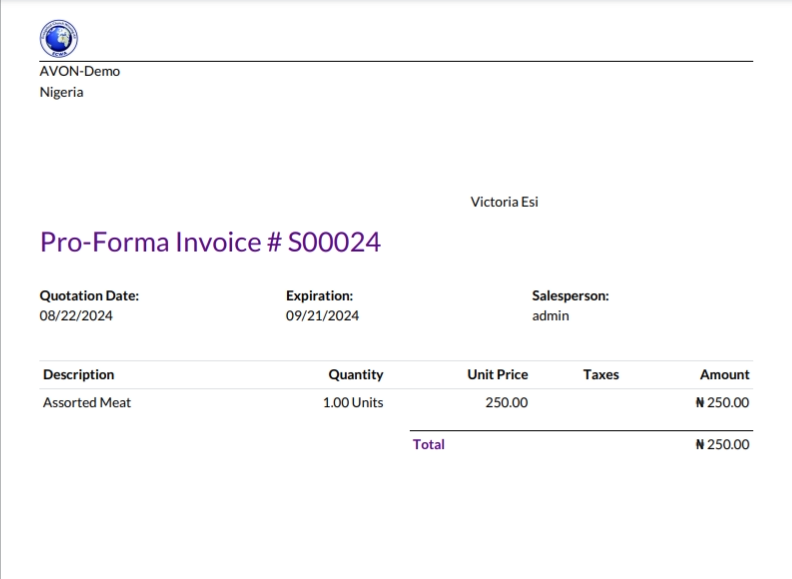Select the 250.00 unit price cell
Image resolution: width=792 pixels, height=579 pixels.
pos(507,403)
